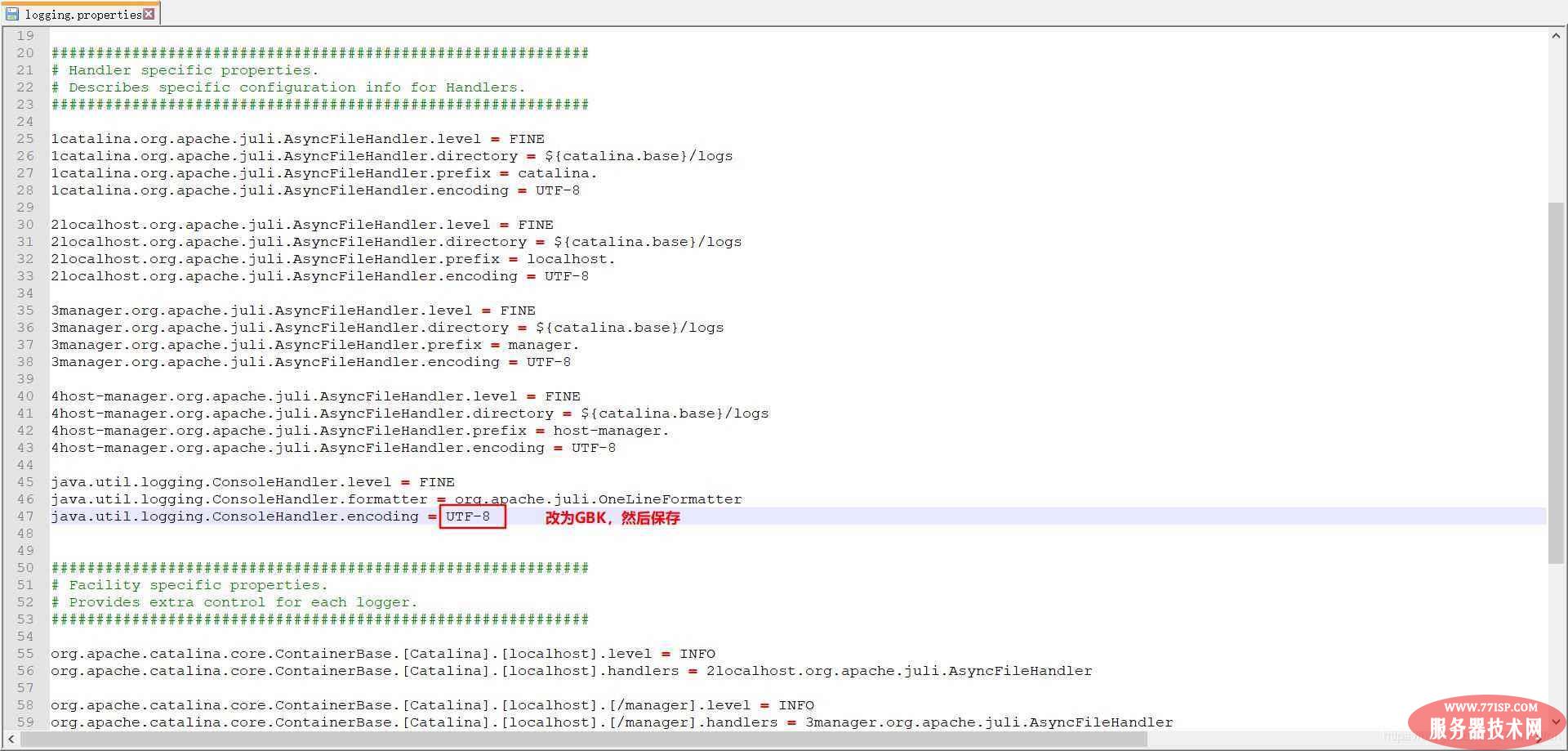The image size is (1568, 751).
Task: Click the horizontal scrollbar thumb
Action: click(x=584, y=739)
